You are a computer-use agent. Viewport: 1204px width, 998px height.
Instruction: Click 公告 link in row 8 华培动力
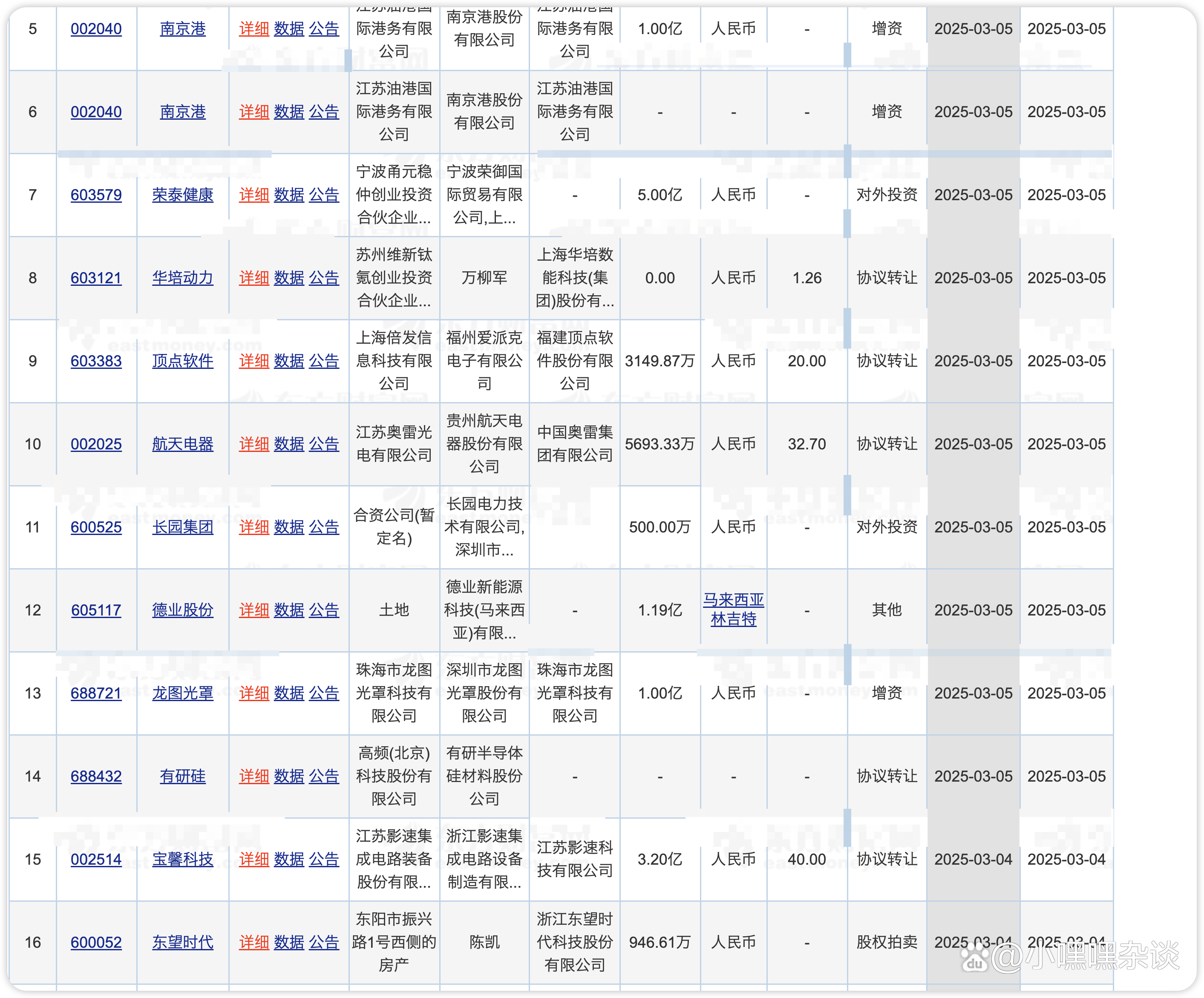tap(324, 278)
